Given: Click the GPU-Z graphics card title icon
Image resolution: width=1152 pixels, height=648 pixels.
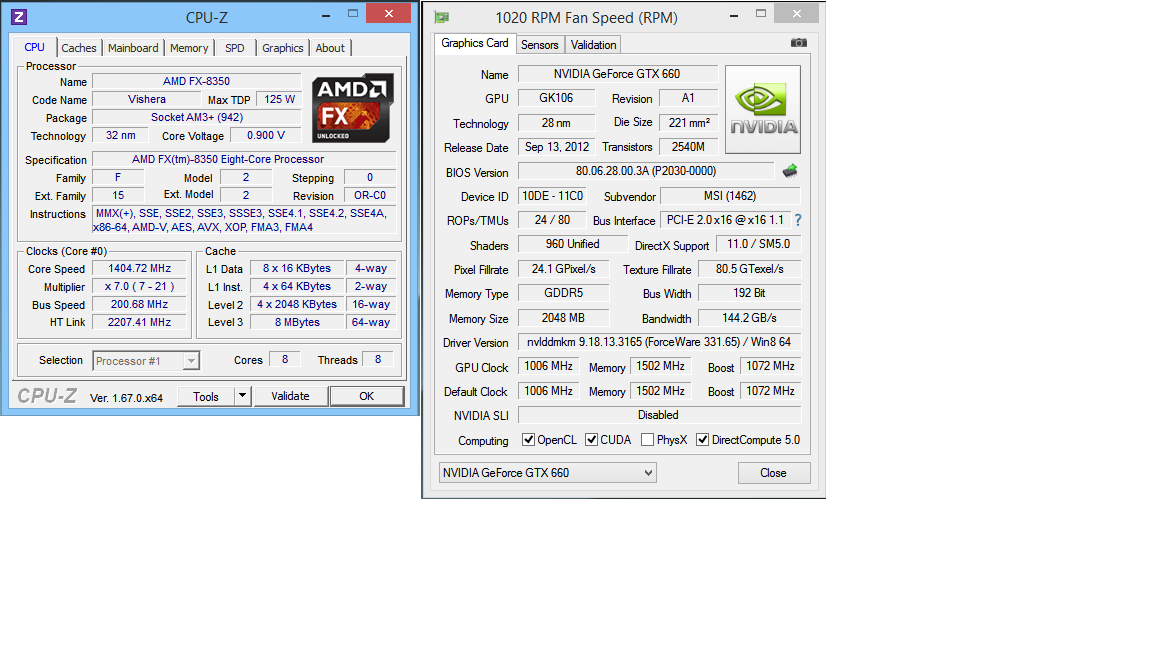Looking at the screenshot, I should click(x=442, y=17).
